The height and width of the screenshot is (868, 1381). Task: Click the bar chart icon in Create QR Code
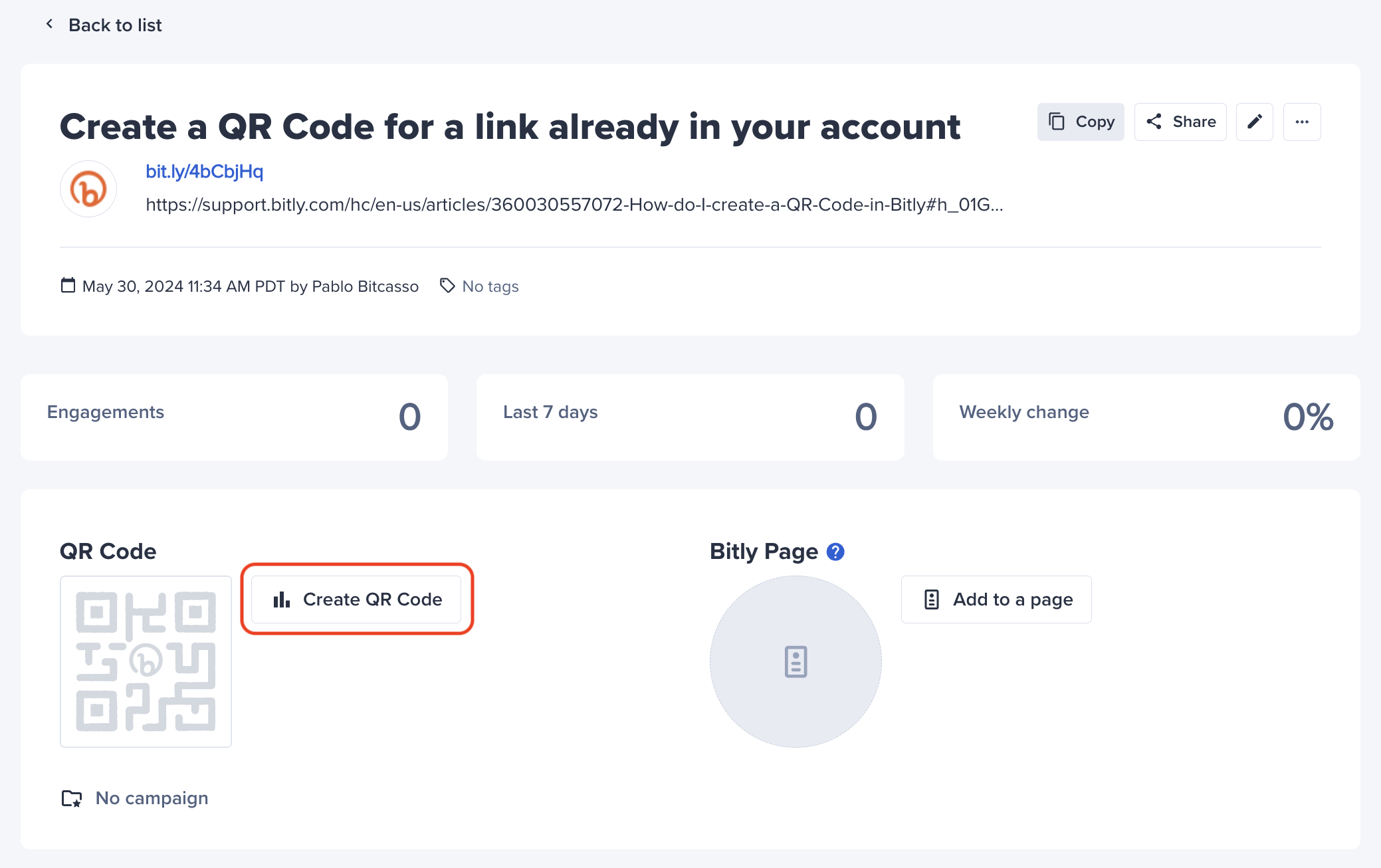pyautogui.click(x=282, y=599)
